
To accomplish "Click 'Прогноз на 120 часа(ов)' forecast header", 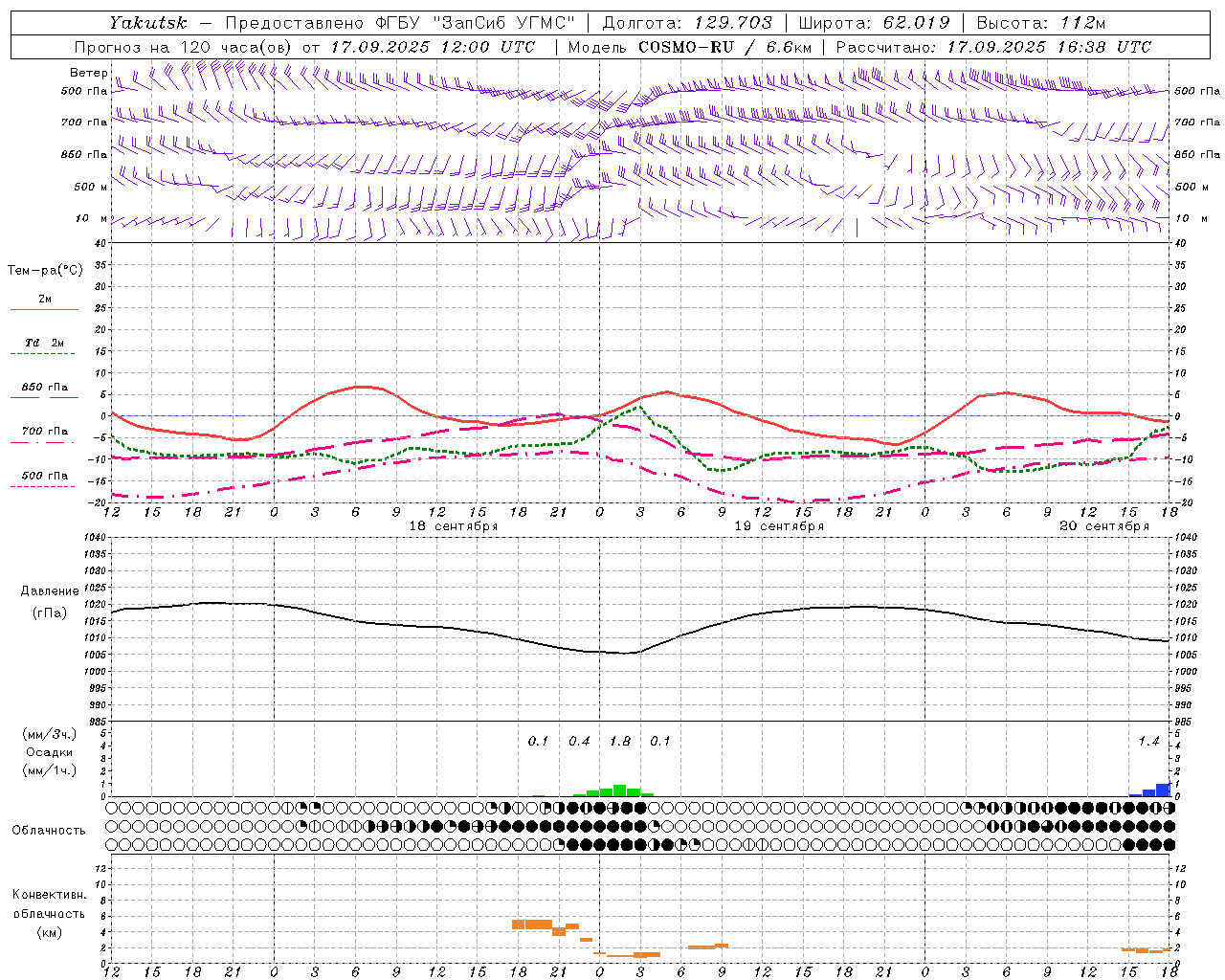I will click(x=184, y=47).
